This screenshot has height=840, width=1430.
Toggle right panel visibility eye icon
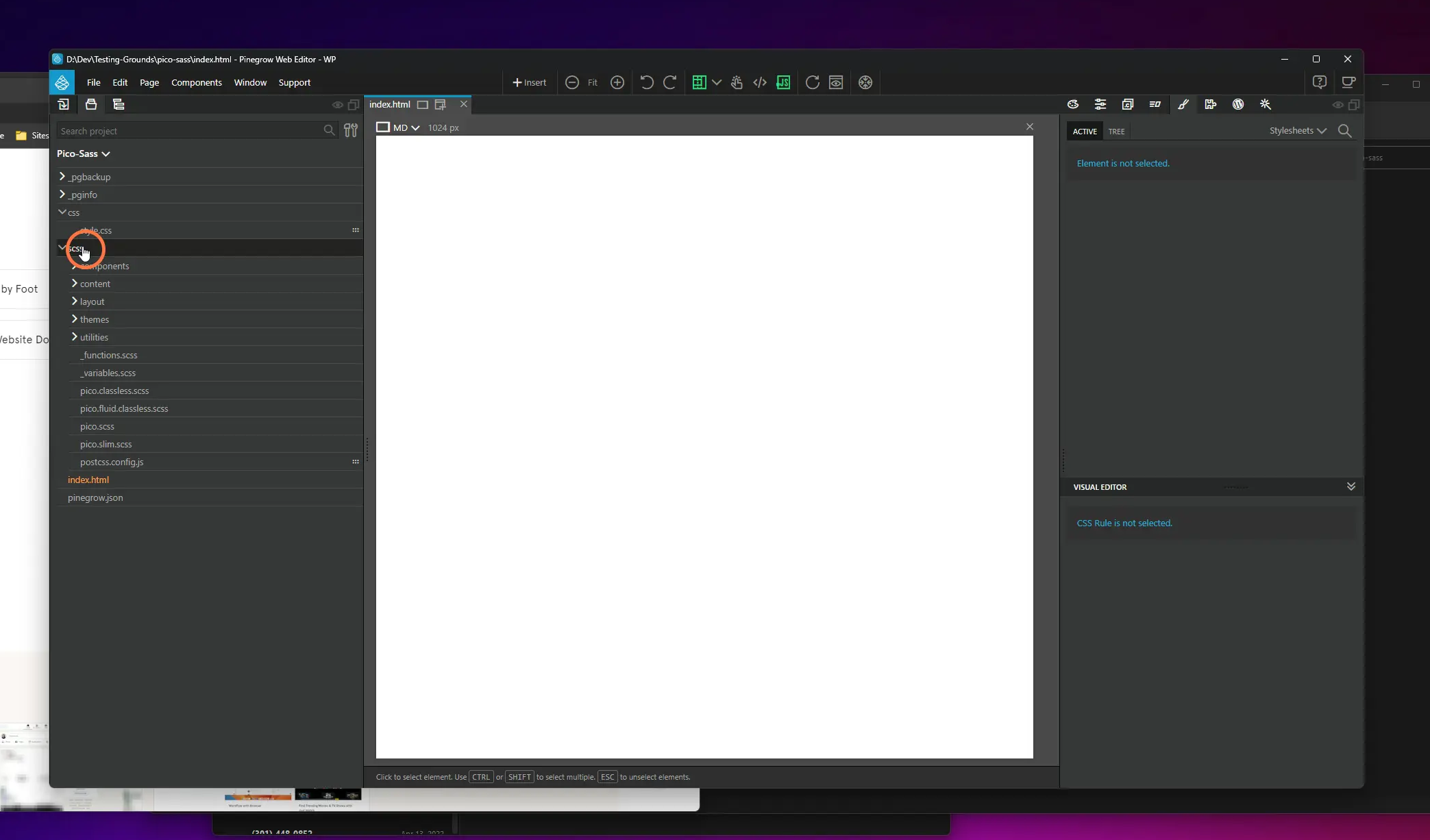point(1337,105)
